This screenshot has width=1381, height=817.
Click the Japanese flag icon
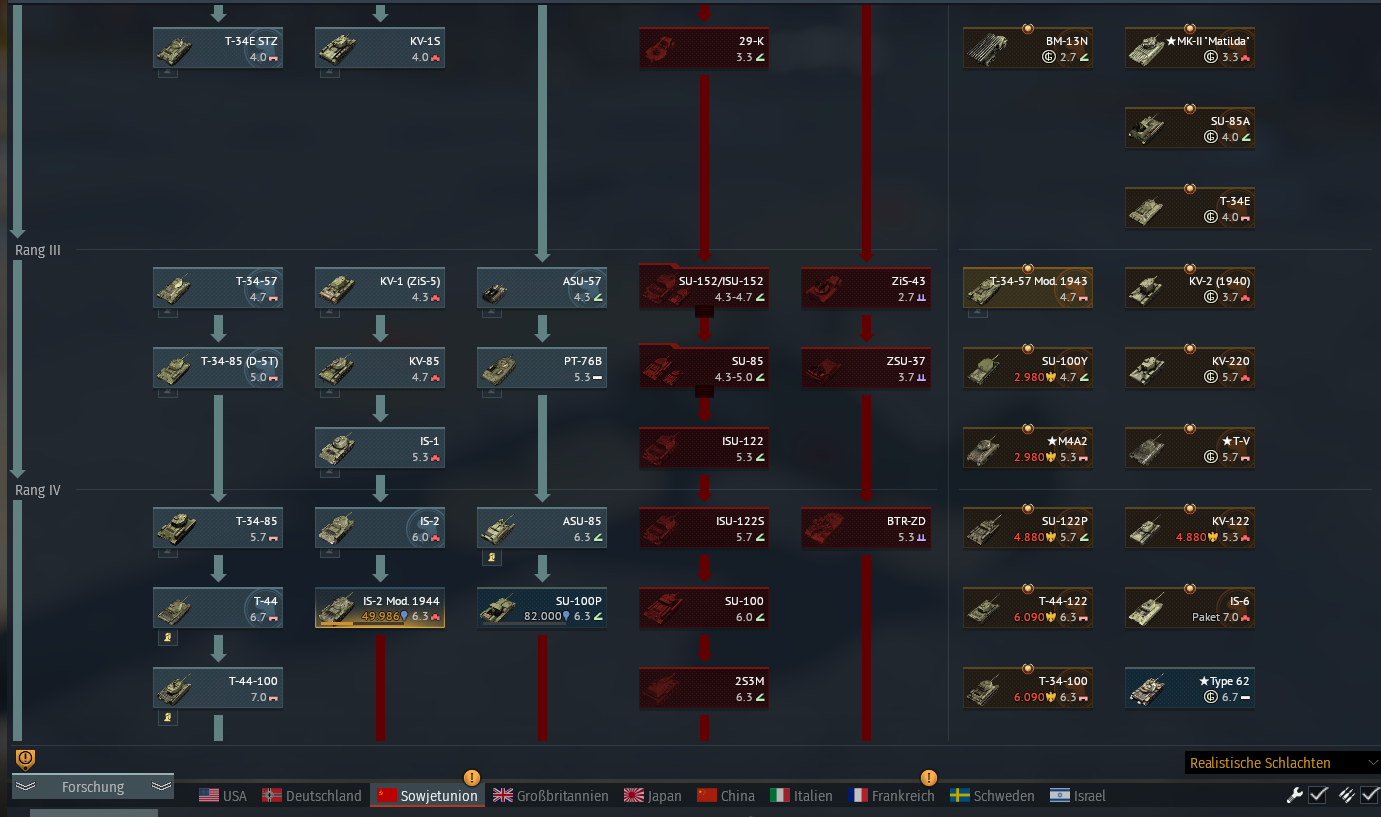[x=634, y=796]
